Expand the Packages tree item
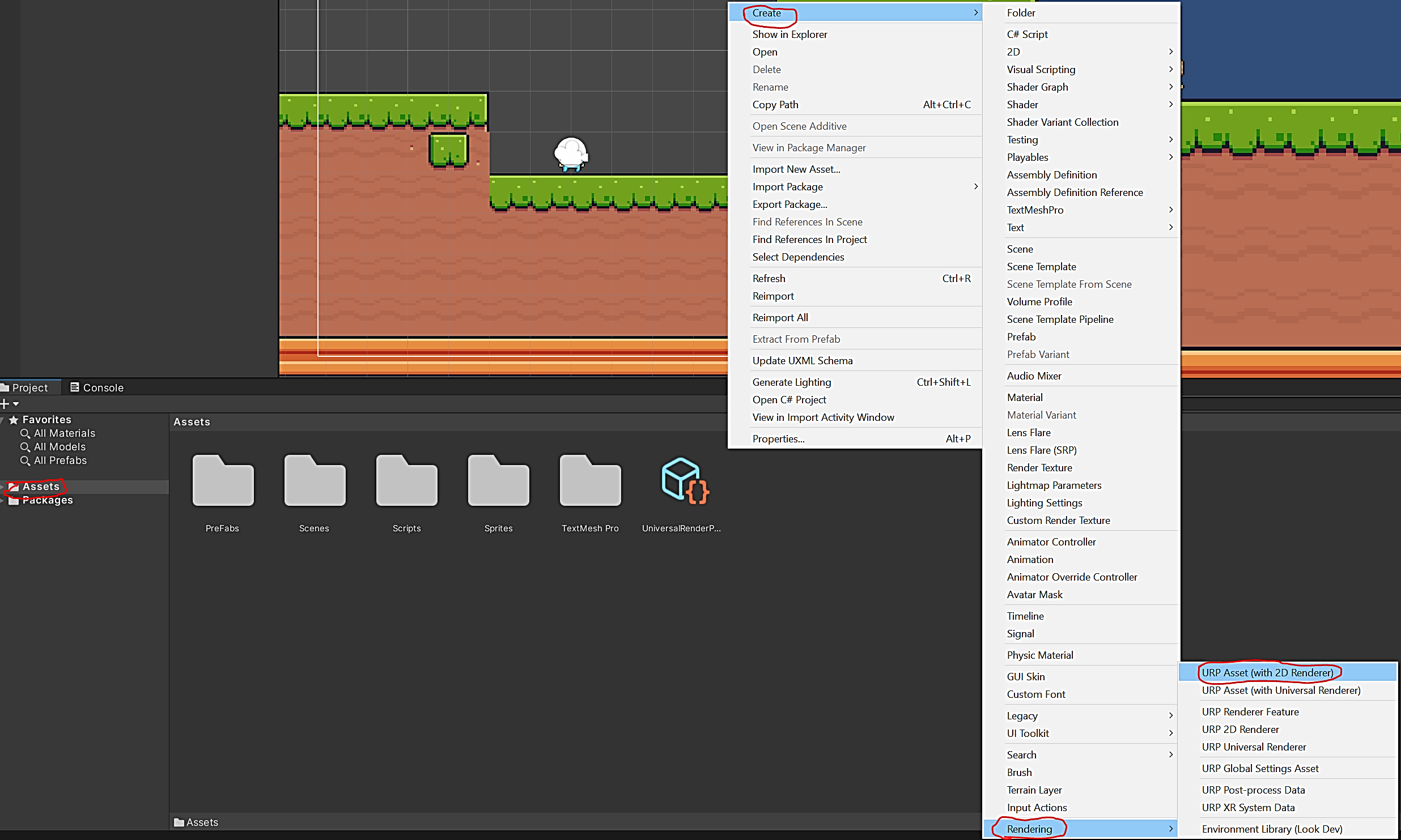This screenshot has height=840, width=1401. pyautogui.click(x=3, y=501)
